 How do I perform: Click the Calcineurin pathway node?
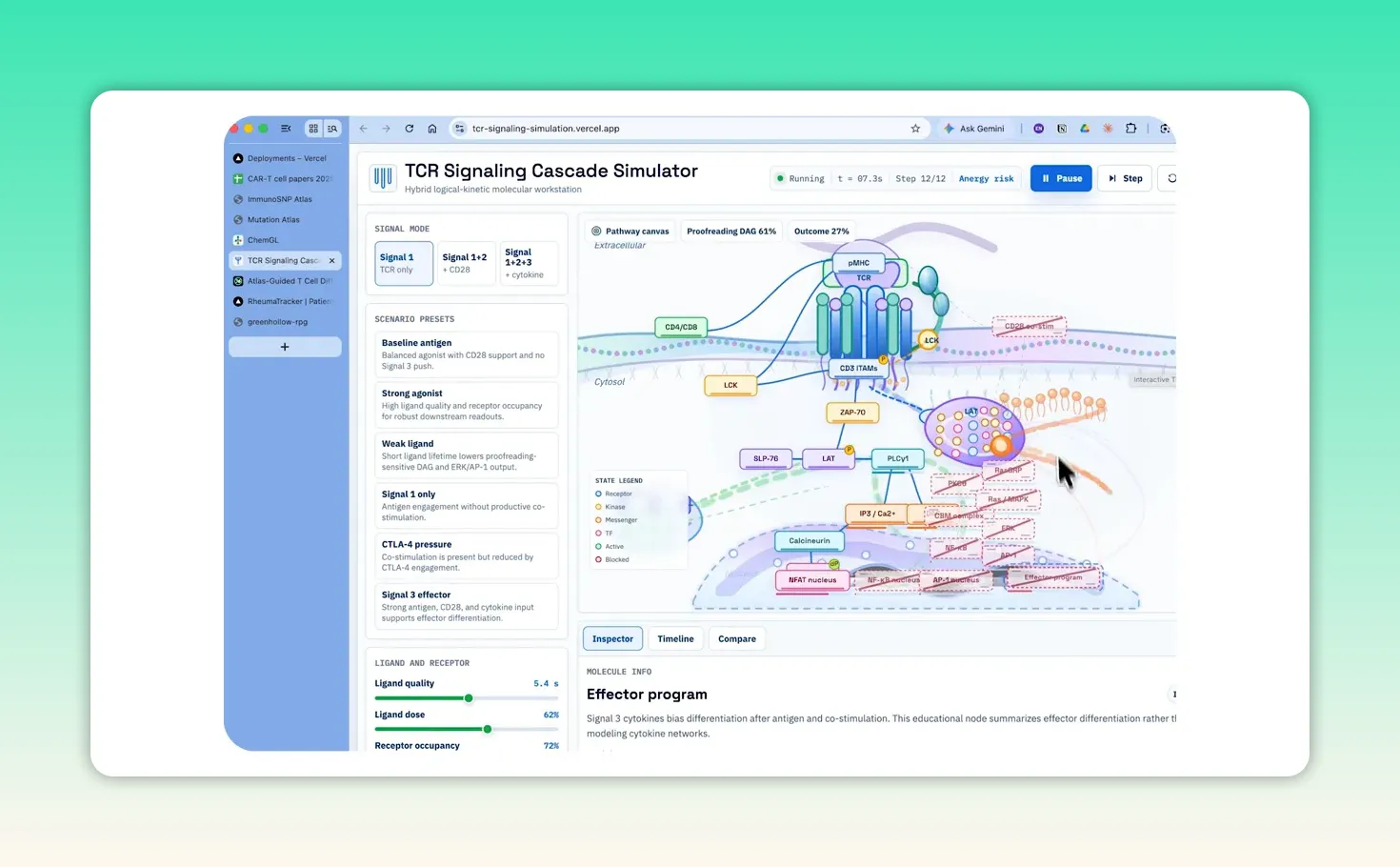click(809, 541)
